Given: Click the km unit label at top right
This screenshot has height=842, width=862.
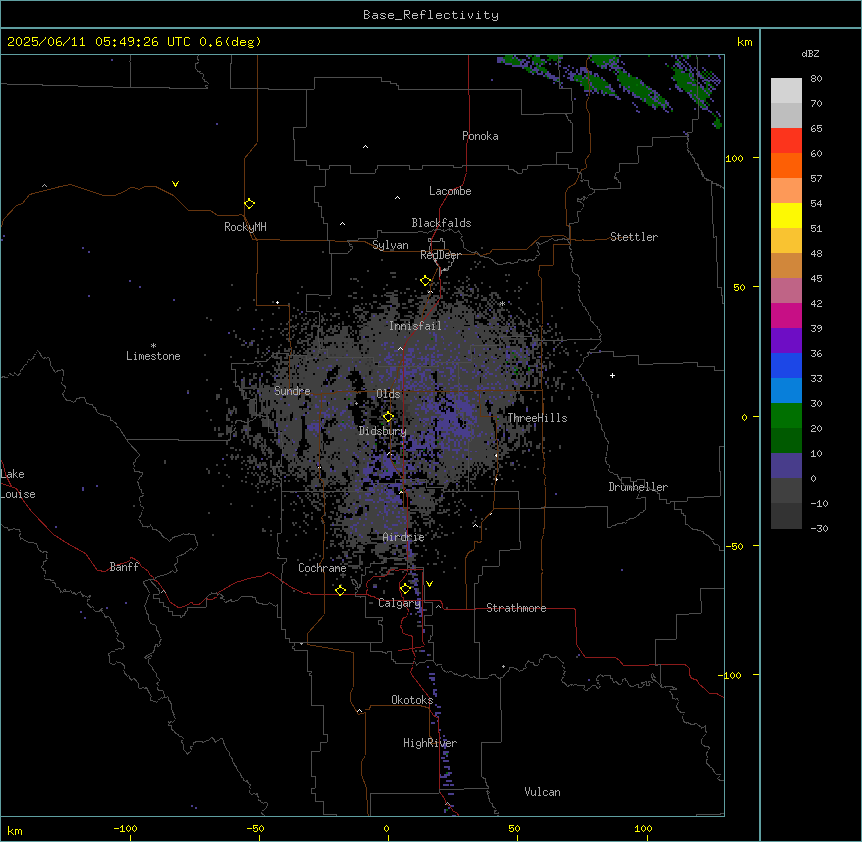Looking at the screenshot, I should tap(744, 42).
